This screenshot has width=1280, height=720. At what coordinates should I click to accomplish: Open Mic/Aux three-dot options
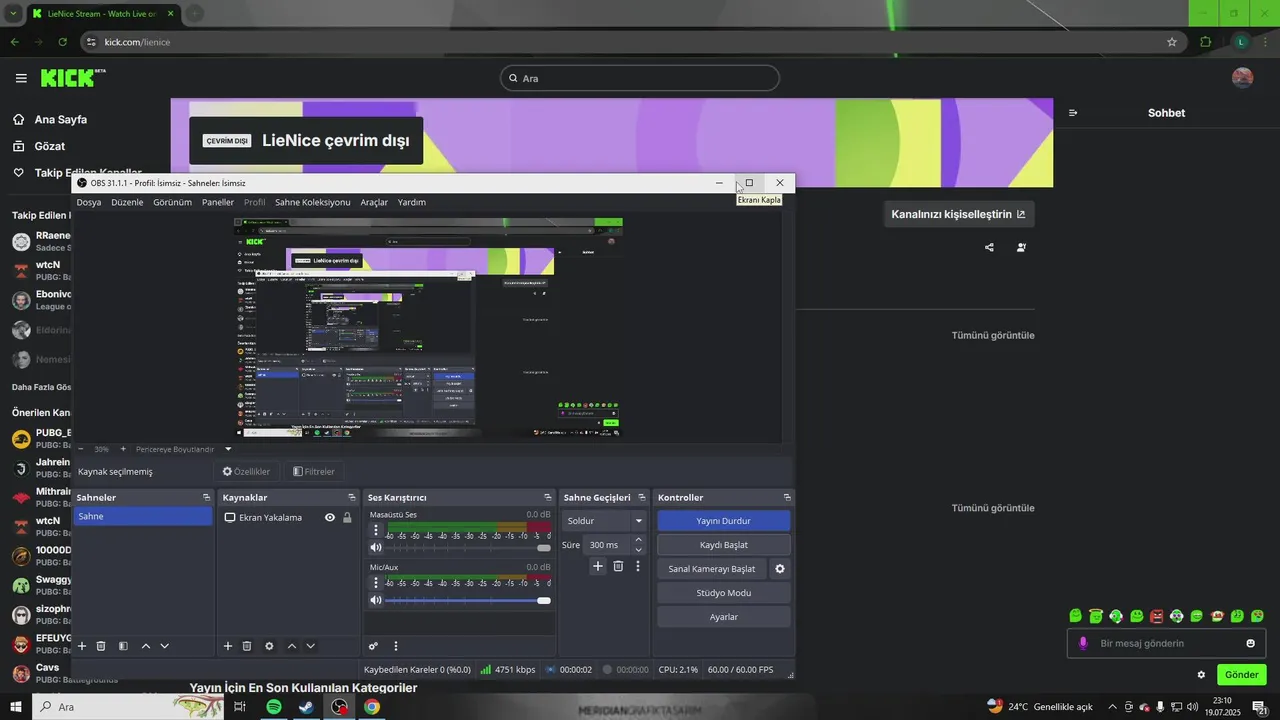[x=376, y=583]
